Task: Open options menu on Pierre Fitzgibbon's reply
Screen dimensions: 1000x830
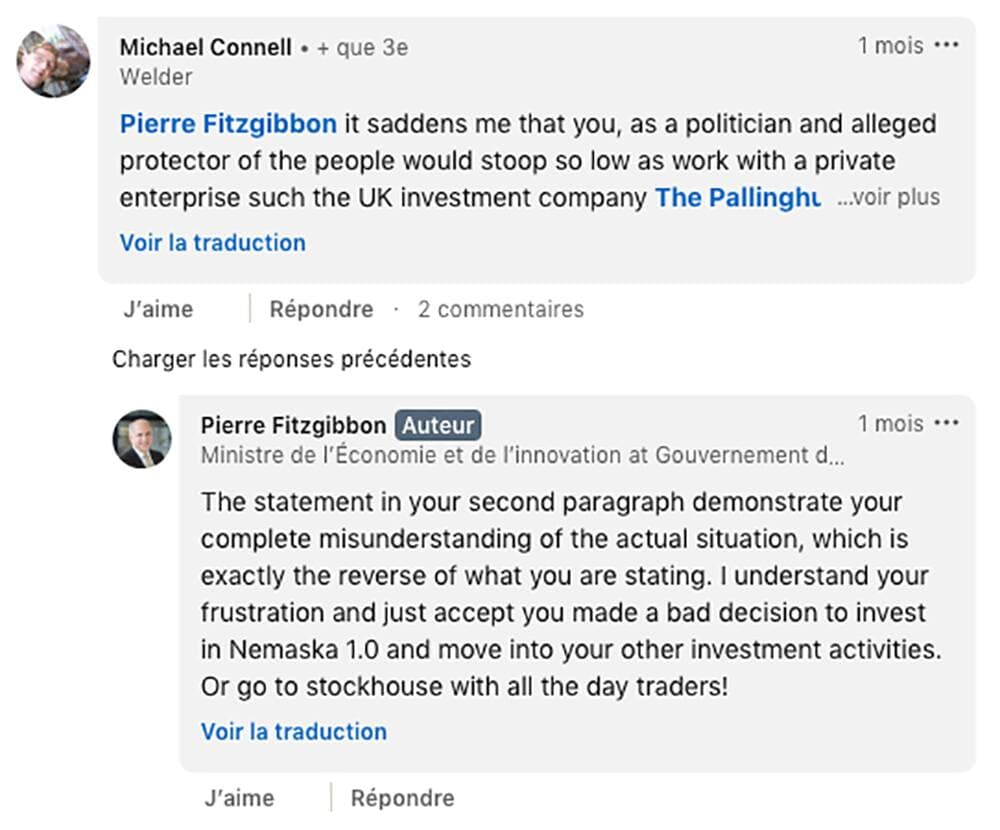Action: [945, 423]
